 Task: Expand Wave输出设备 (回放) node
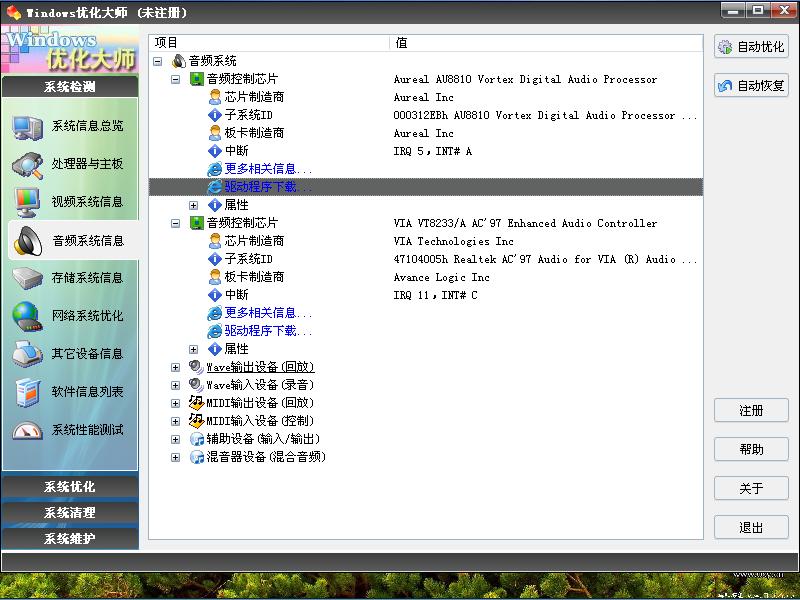(176, 367)
